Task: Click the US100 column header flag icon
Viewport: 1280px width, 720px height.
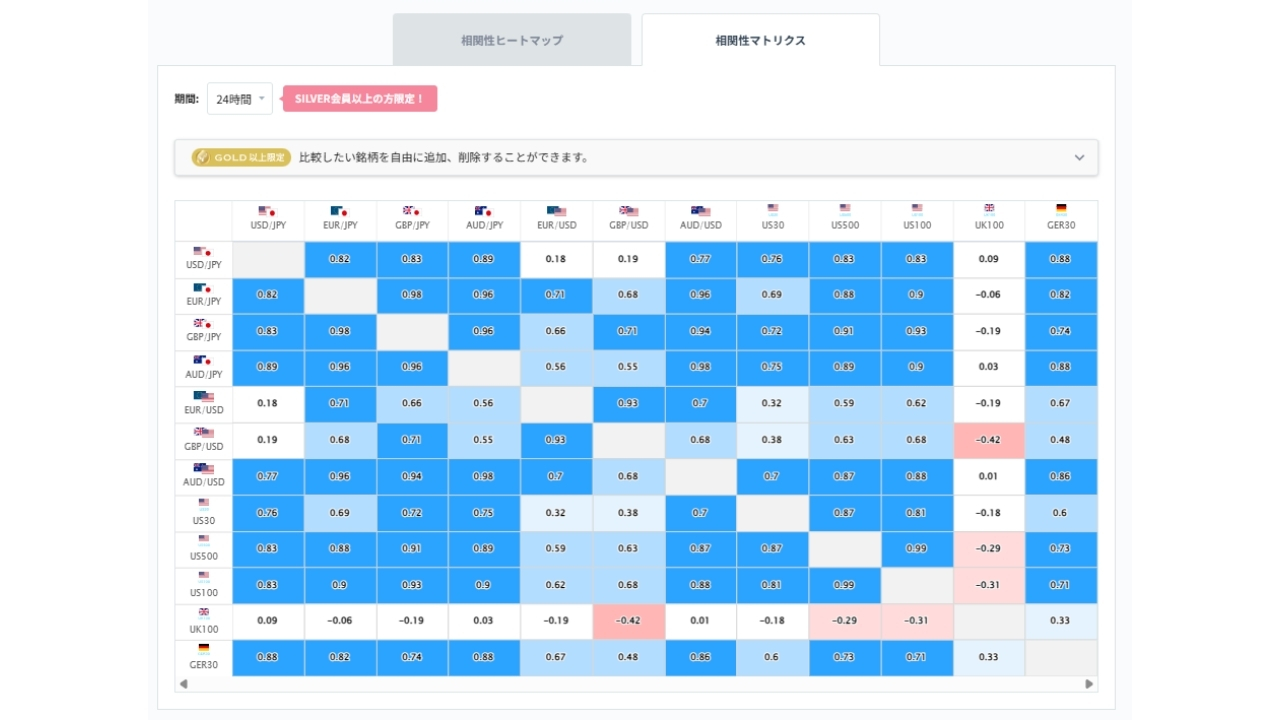Action: pyautogui.click(x=917, y=210)
